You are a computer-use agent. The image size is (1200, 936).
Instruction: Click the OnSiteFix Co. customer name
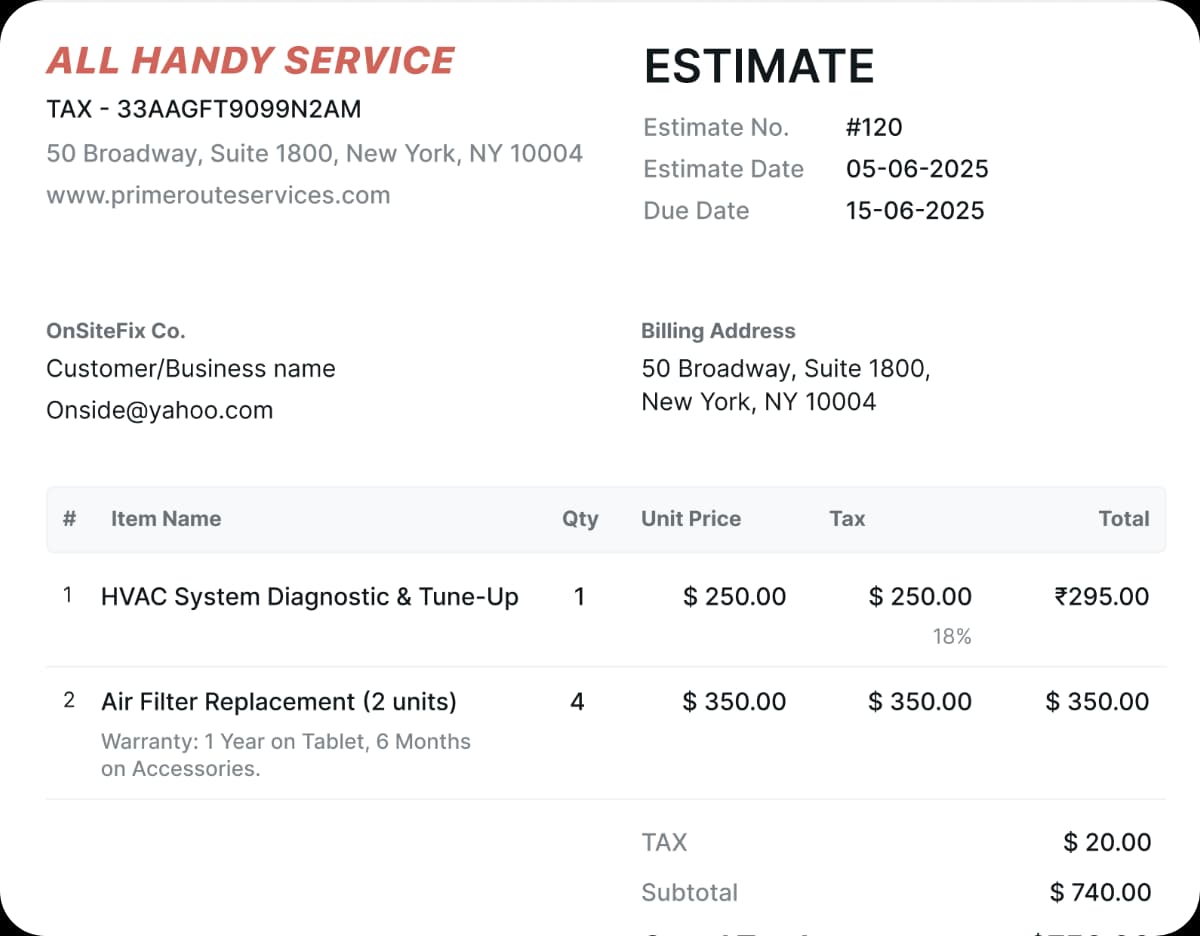coord(116,331)
